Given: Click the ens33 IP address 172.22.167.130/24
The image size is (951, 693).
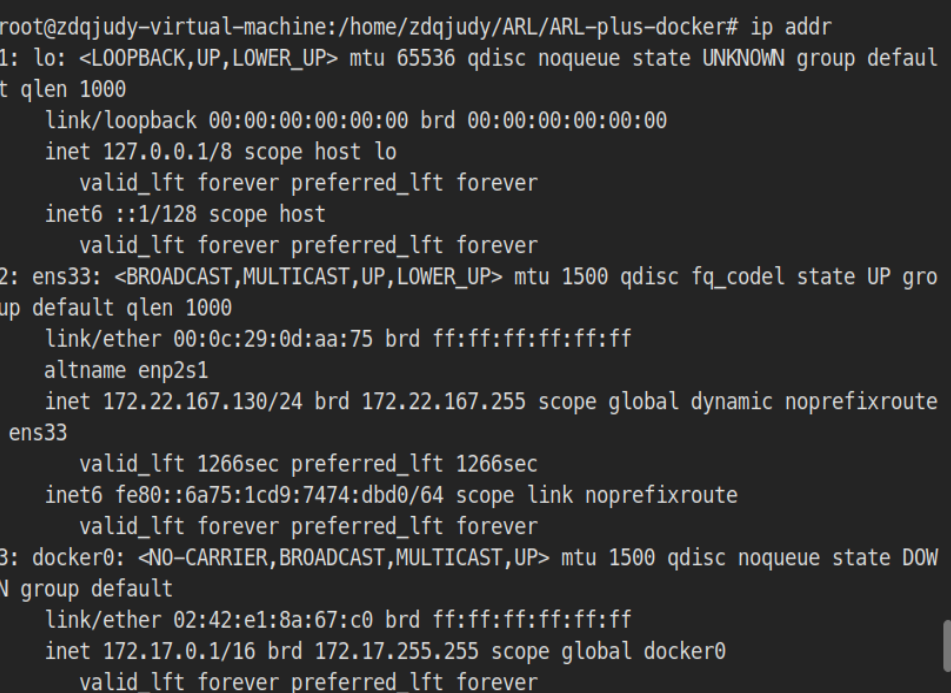Looking at the screenshot, I should pos(203,401).
